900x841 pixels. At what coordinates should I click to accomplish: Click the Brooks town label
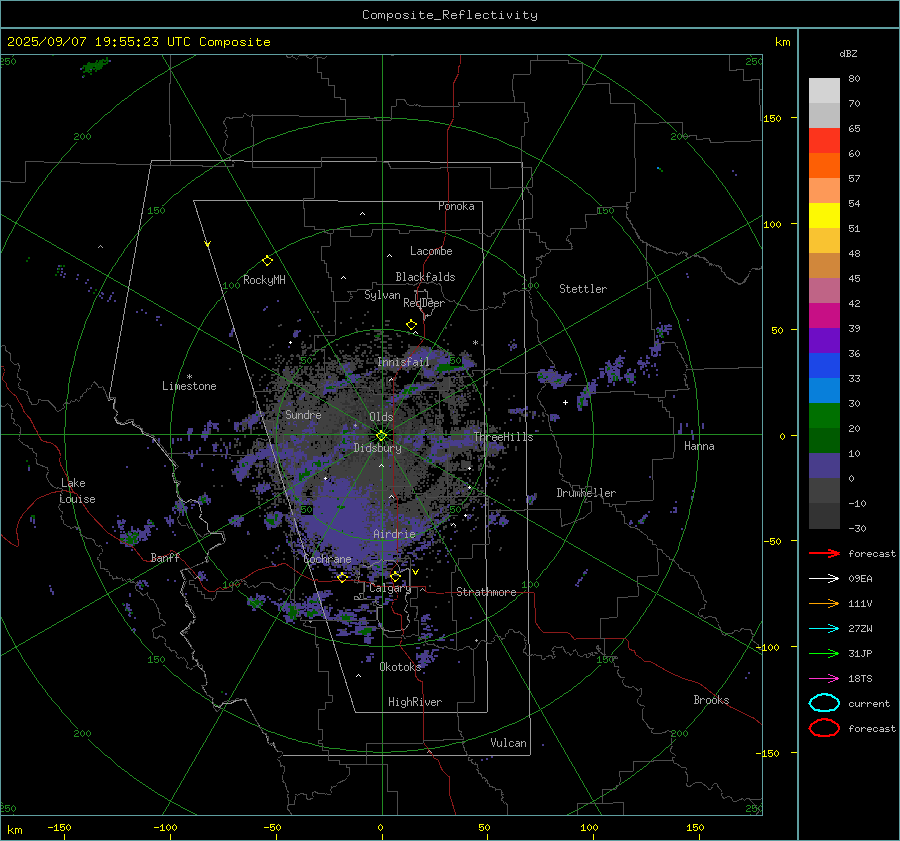[x=711, y=700]
